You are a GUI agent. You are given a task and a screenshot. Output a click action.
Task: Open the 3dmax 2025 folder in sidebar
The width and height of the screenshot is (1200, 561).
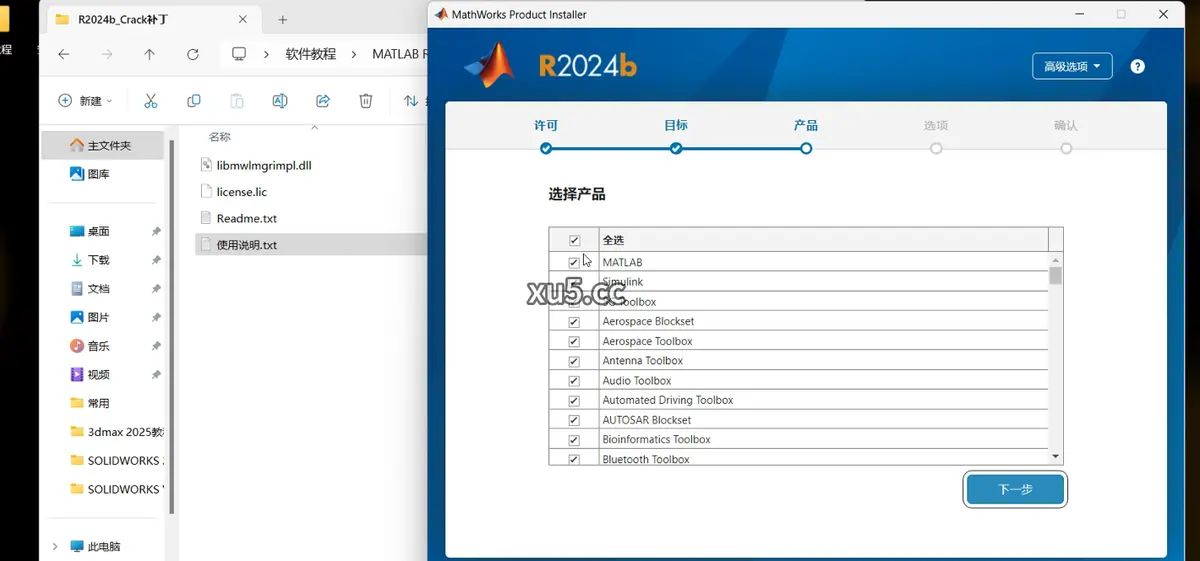coord(118,432)
